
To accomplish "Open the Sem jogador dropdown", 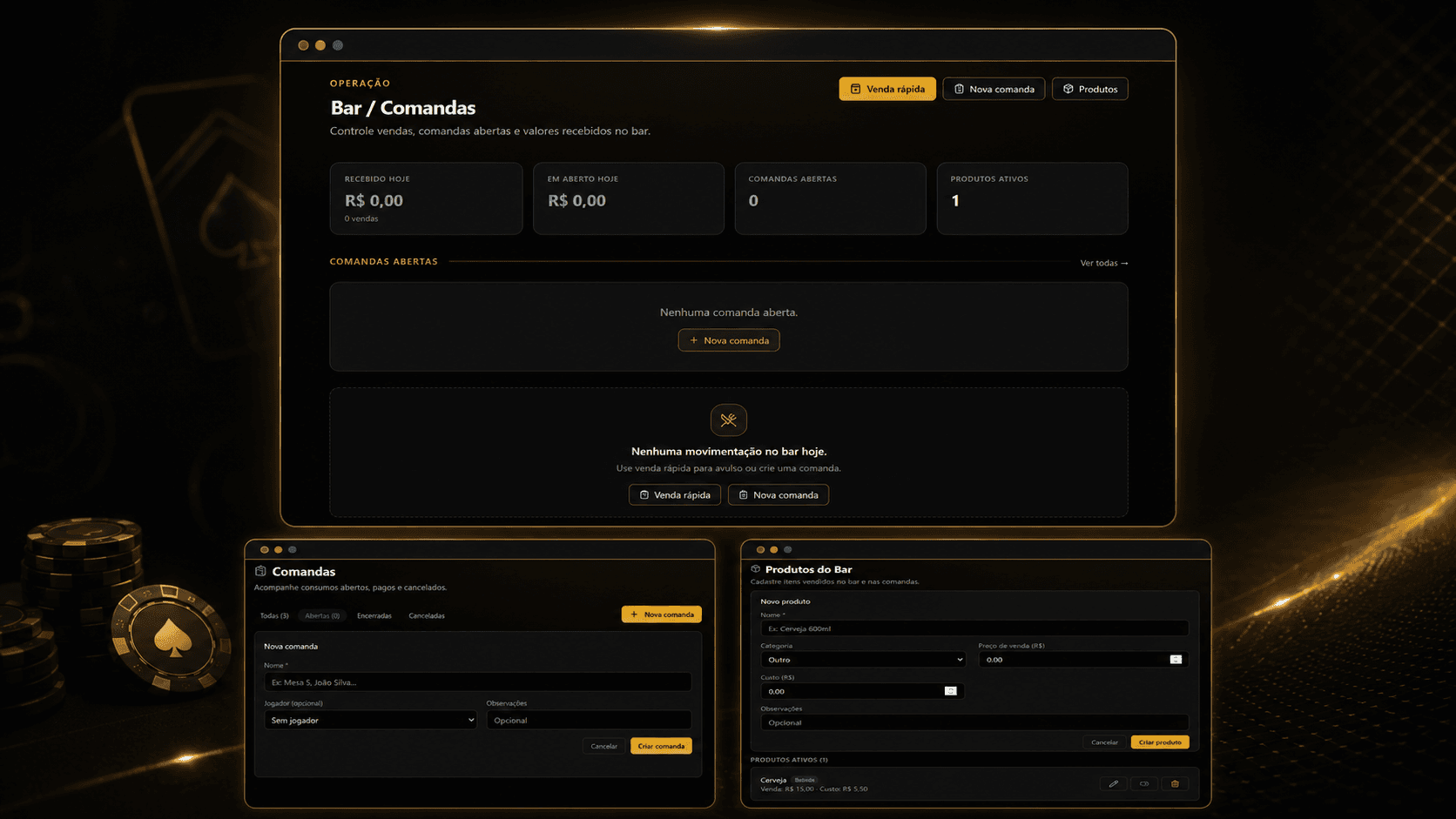I will 371,720.
